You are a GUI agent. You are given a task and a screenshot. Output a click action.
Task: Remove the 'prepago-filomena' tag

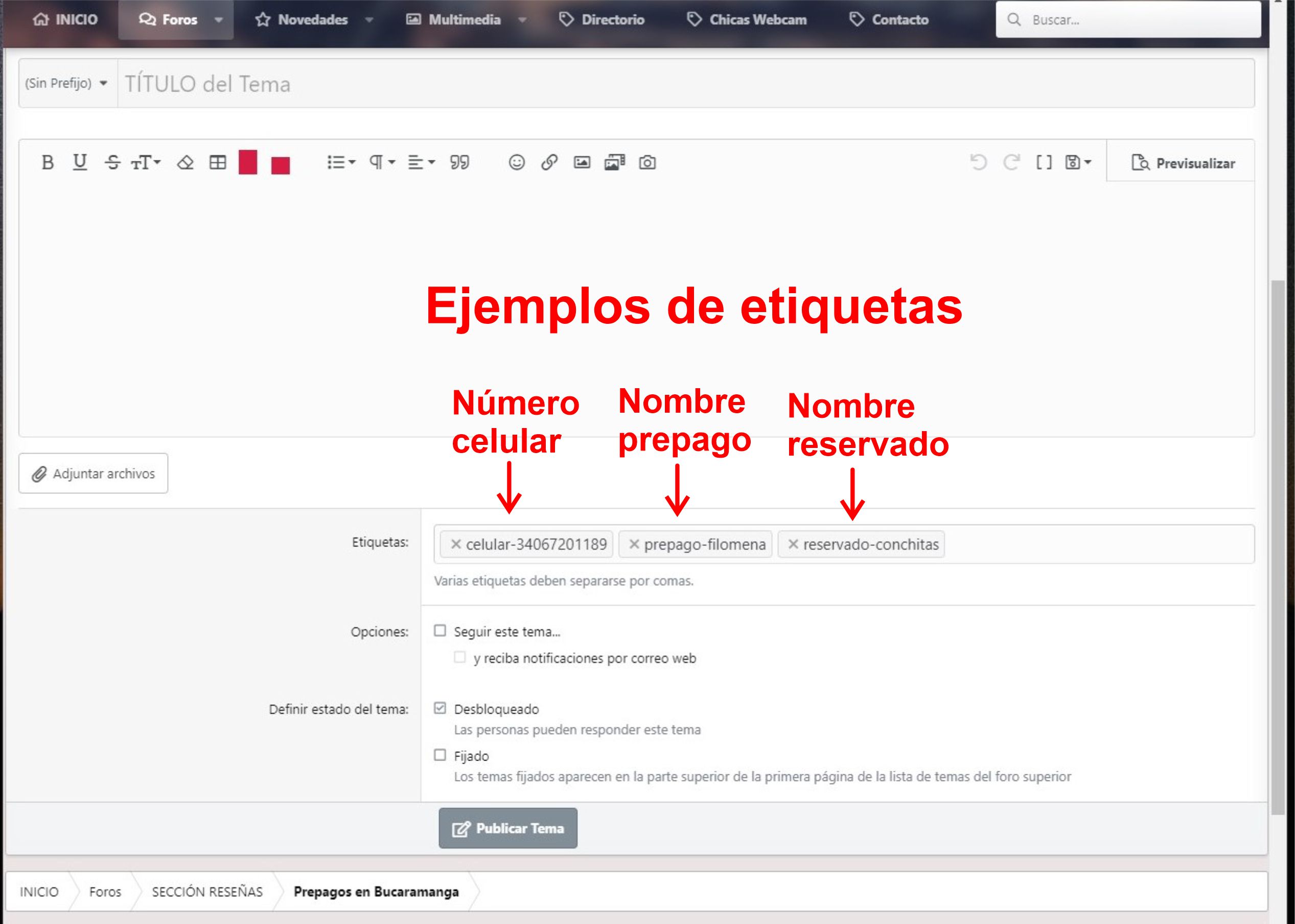634,544
